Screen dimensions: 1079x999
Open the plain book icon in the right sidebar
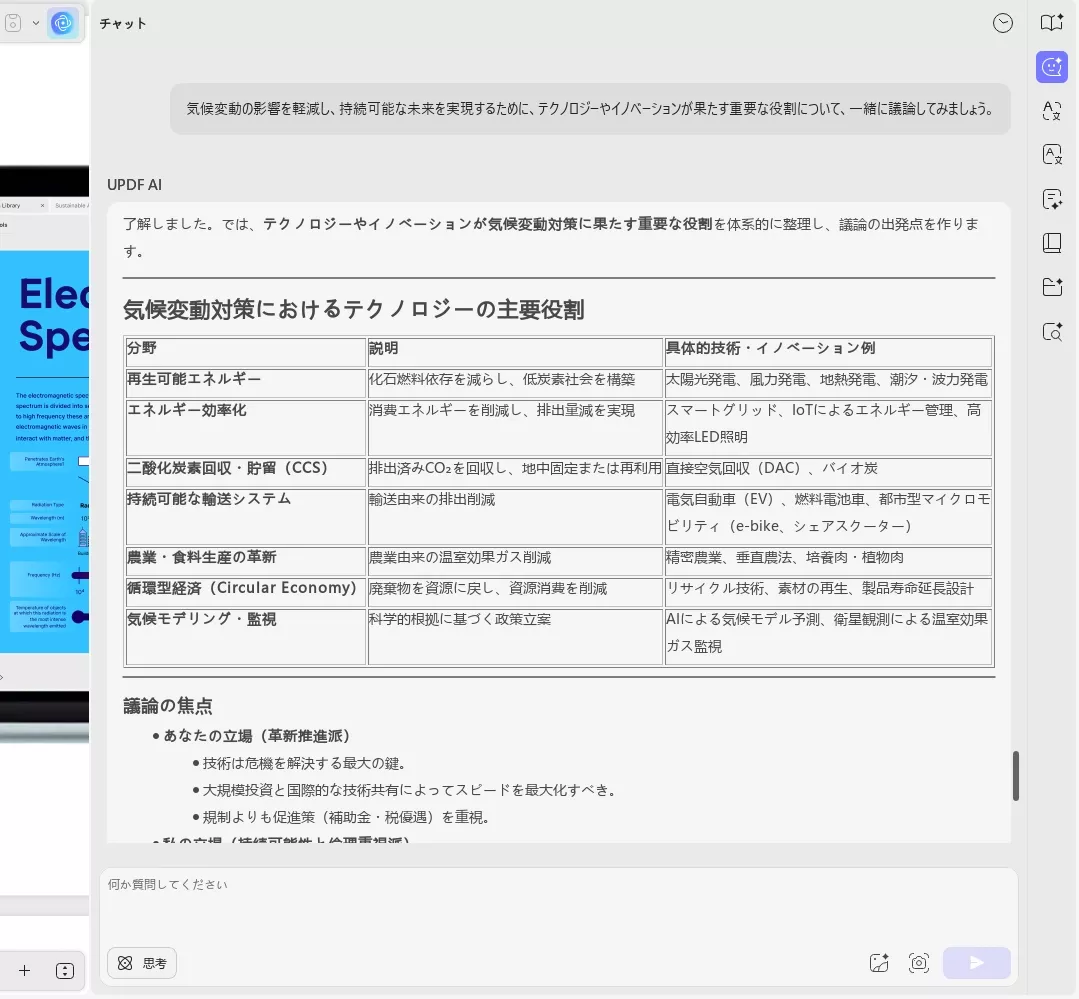pyautogui.click(x=1051, y=243)
